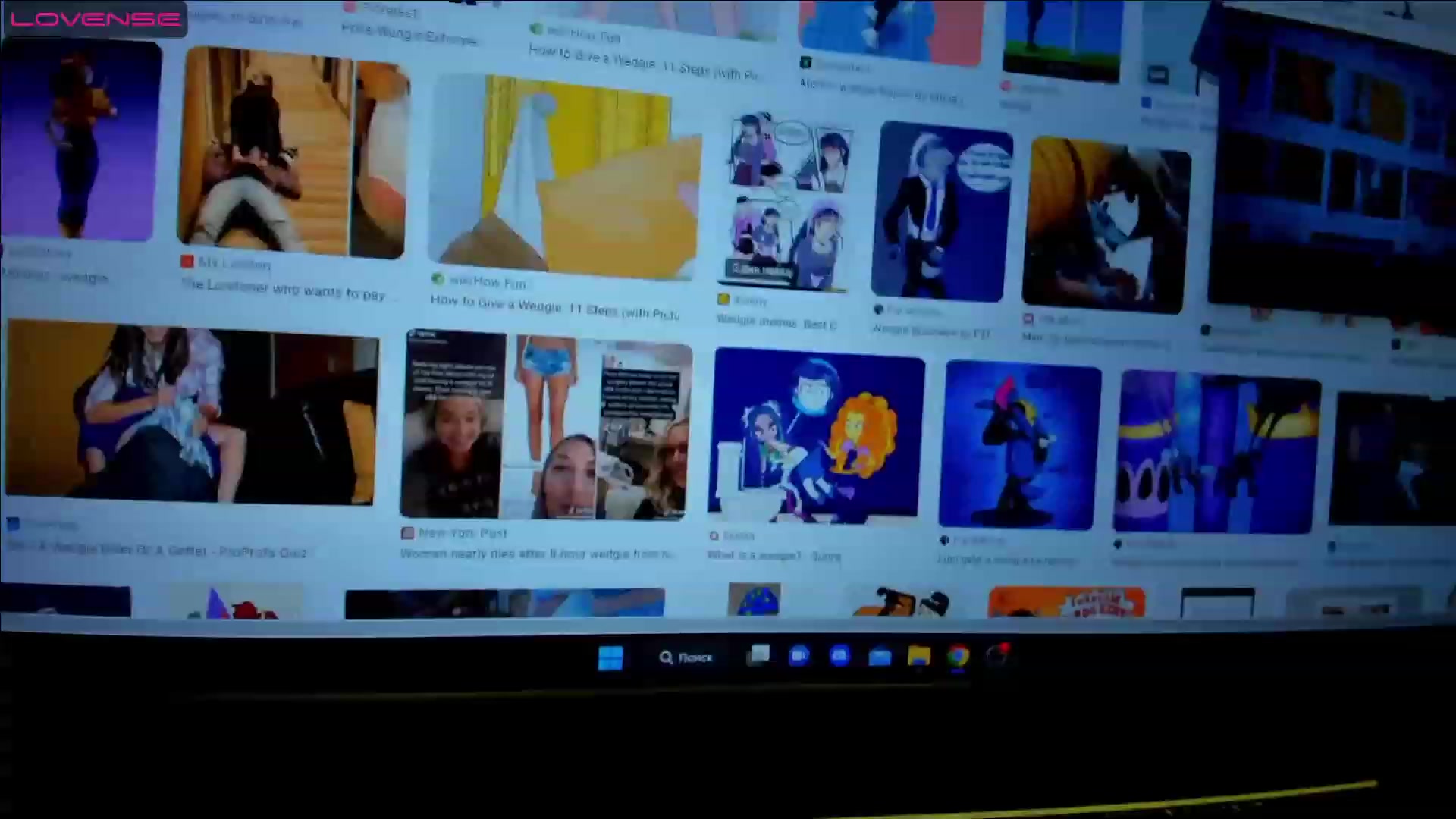Open the purple cartoon teeth thumbnail
The height and width of the screenshot is (819, 1456).
1216,453
